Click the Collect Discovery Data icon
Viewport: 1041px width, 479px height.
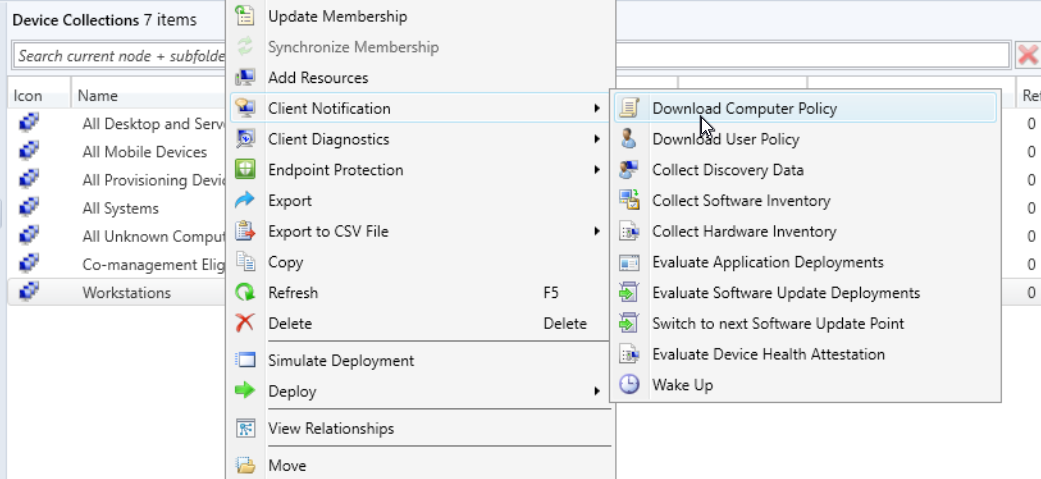coord(629,170)
